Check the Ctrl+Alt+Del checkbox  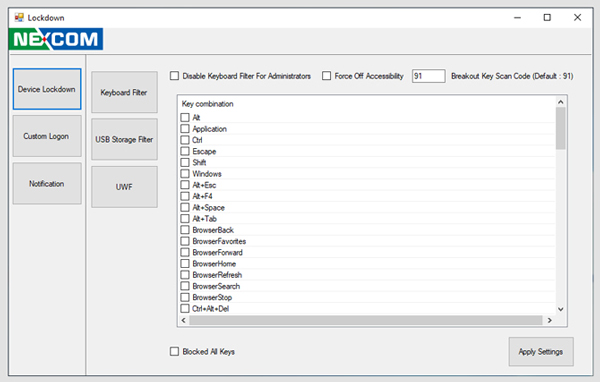click(x=185, y=309)
